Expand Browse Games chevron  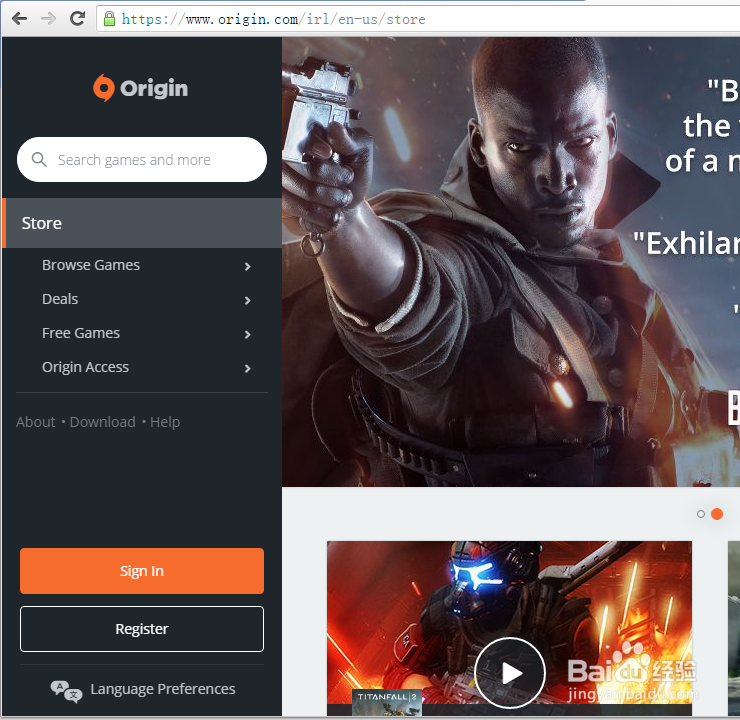[x=248, y=267]
